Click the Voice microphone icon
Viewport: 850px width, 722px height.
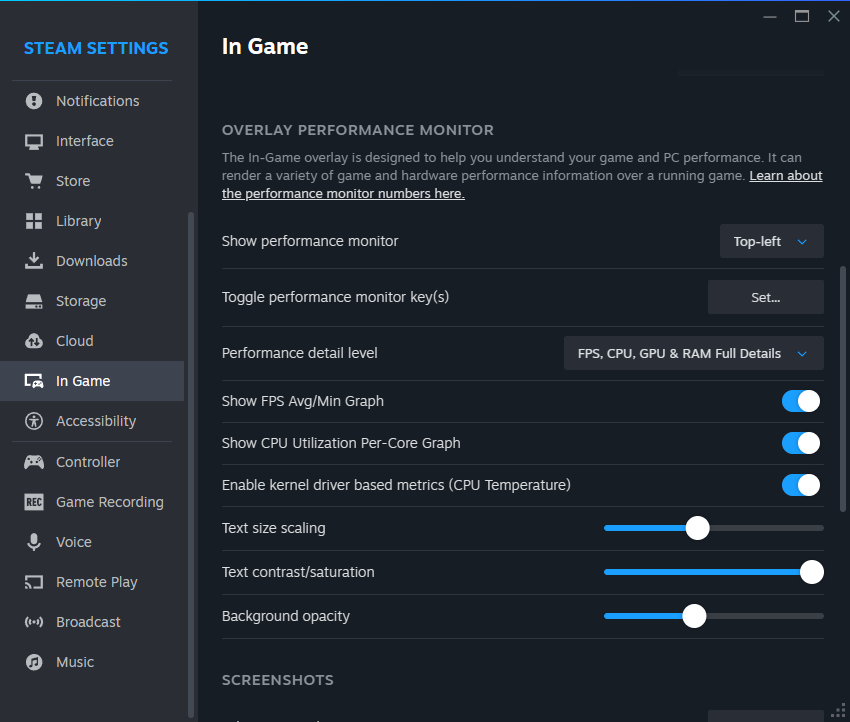coord(34,542)
